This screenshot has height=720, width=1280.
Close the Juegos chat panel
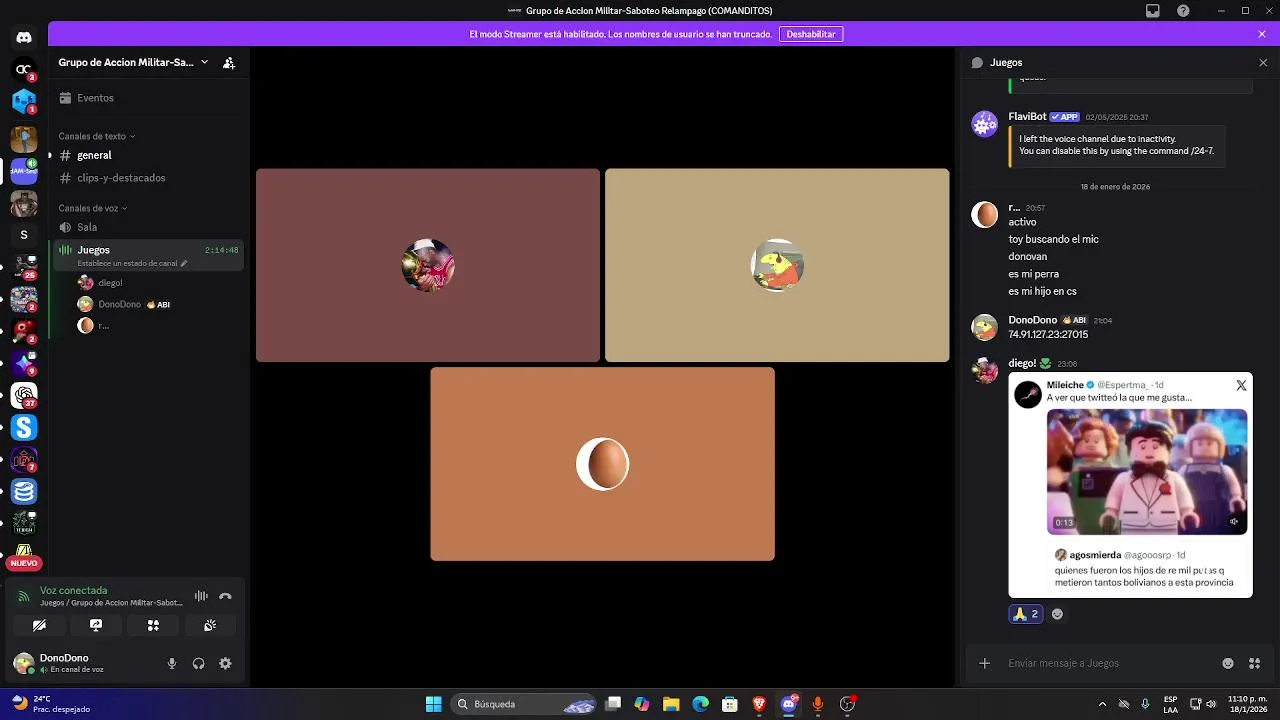tap(1263, 62)
